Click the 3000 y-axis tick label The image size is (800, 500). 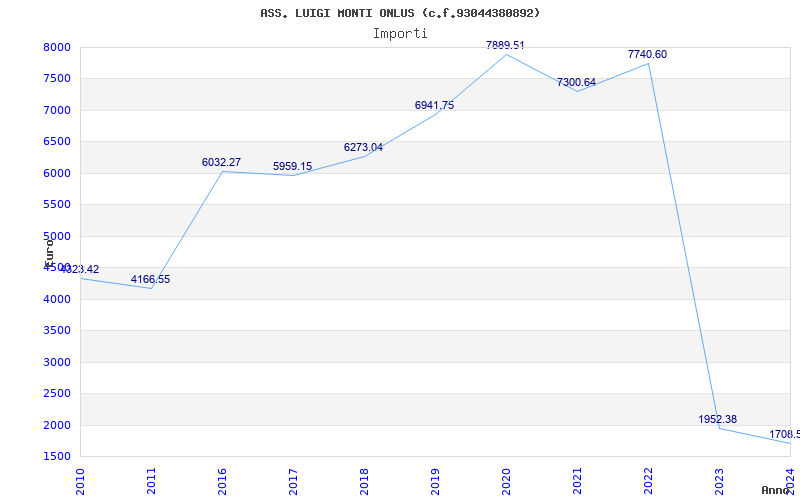[57, 362]
